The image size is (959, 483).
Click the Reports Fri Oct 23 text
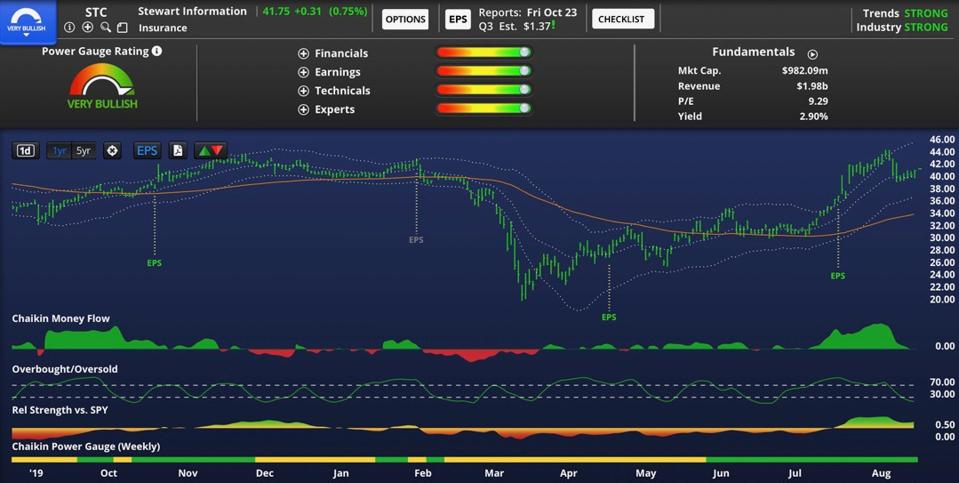(x=528, y=12)
